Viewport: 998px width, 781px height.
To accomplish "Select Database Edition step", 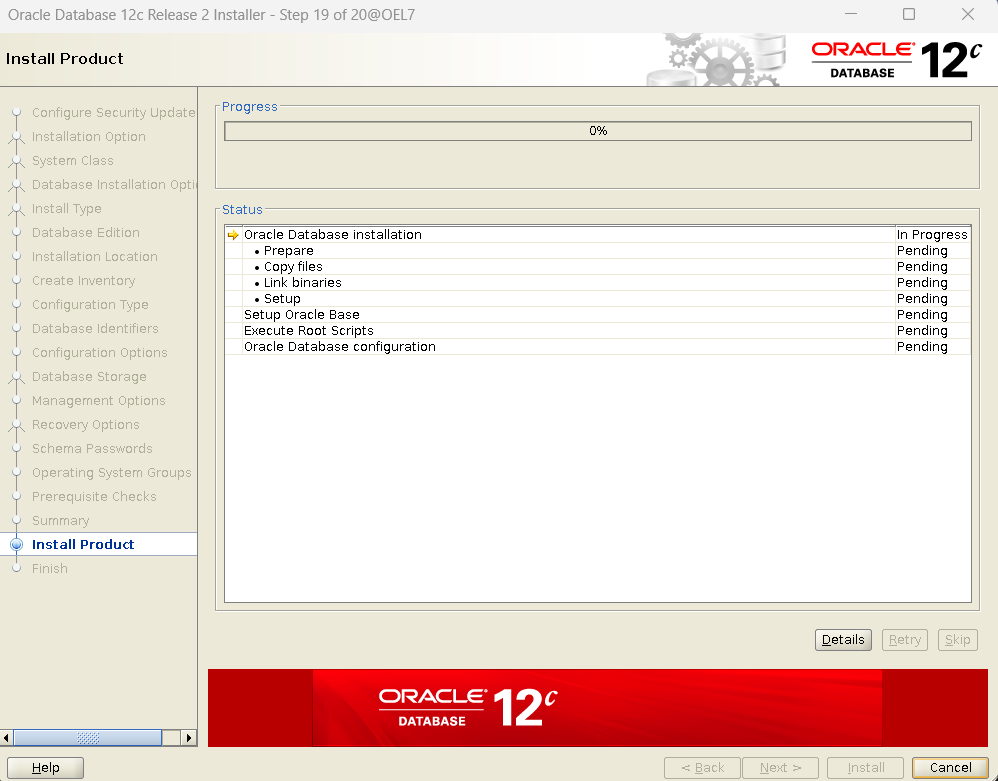I will click(x=86, y=232).
